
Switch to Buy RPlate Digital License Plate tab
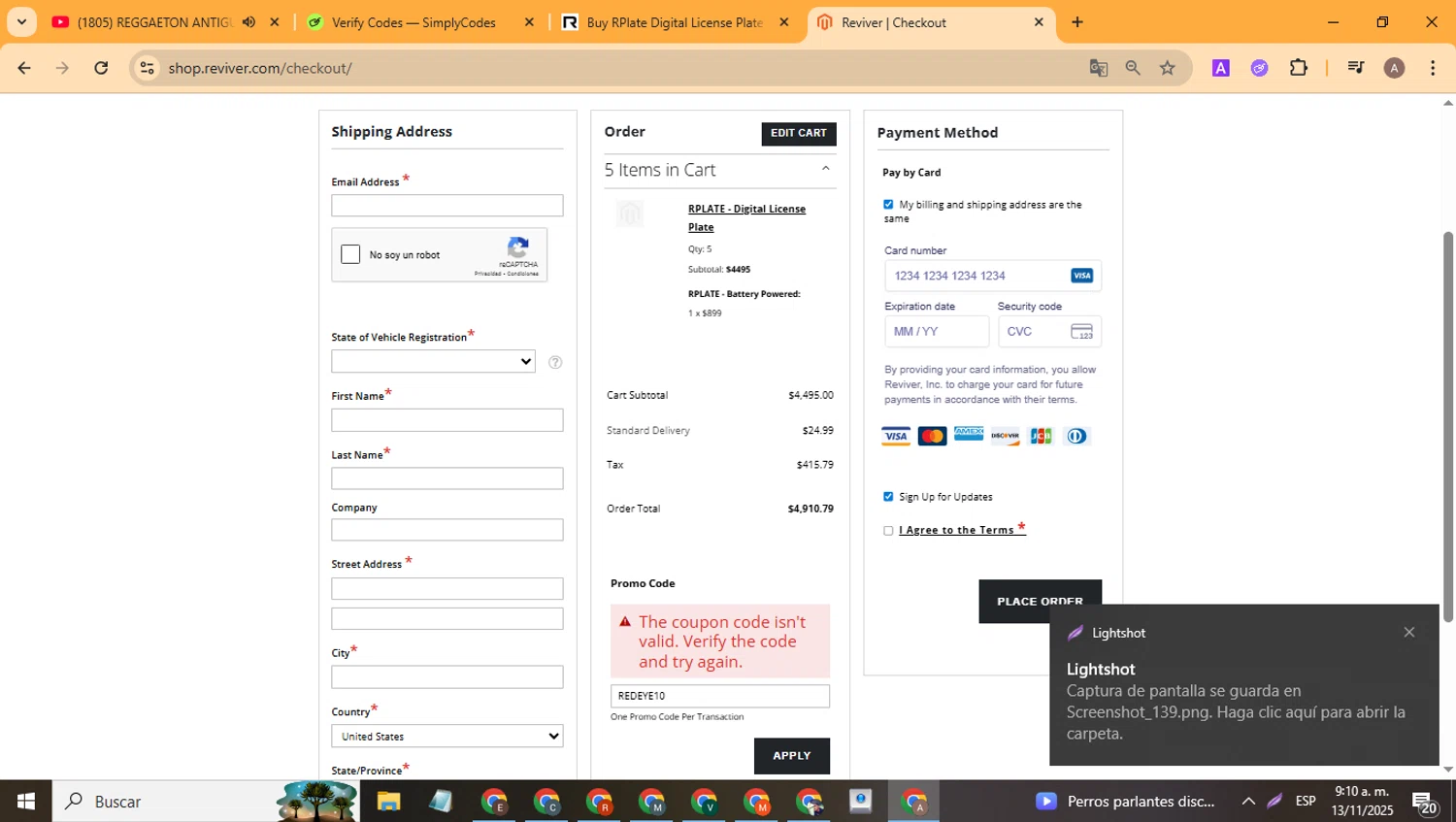[675, 22]
